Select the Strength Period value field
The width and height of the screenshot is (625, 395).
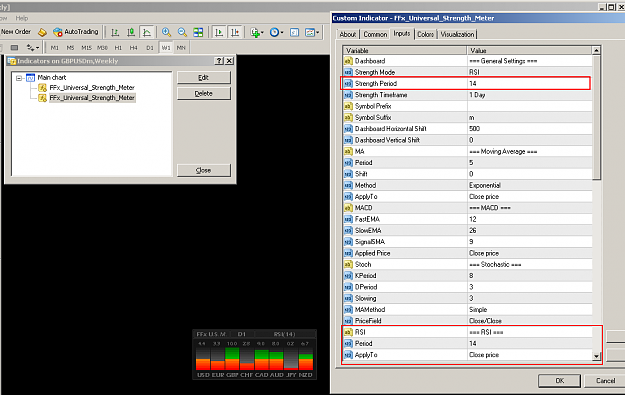[529, 83]
